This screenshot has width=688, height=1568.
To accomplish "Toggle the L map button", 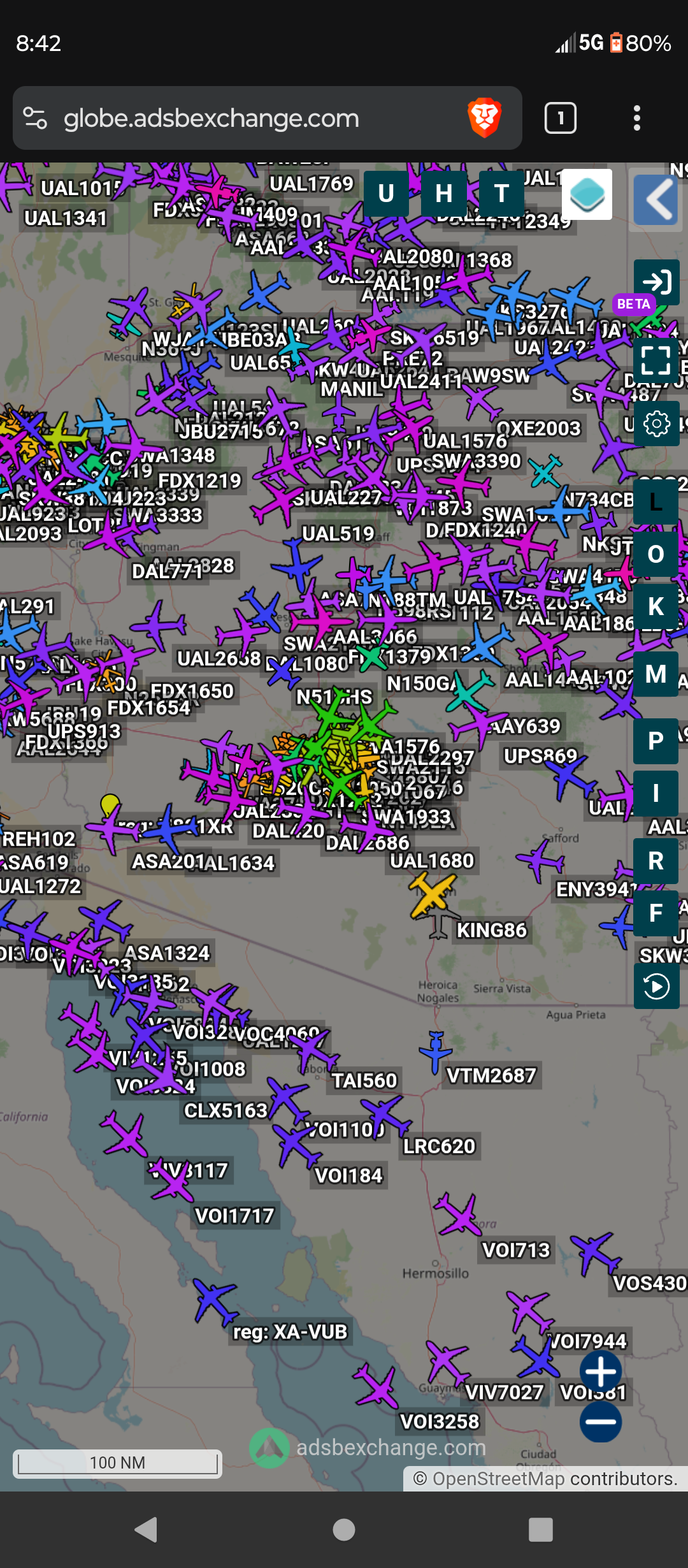I will pyautogui.click(x=656, y=502).
